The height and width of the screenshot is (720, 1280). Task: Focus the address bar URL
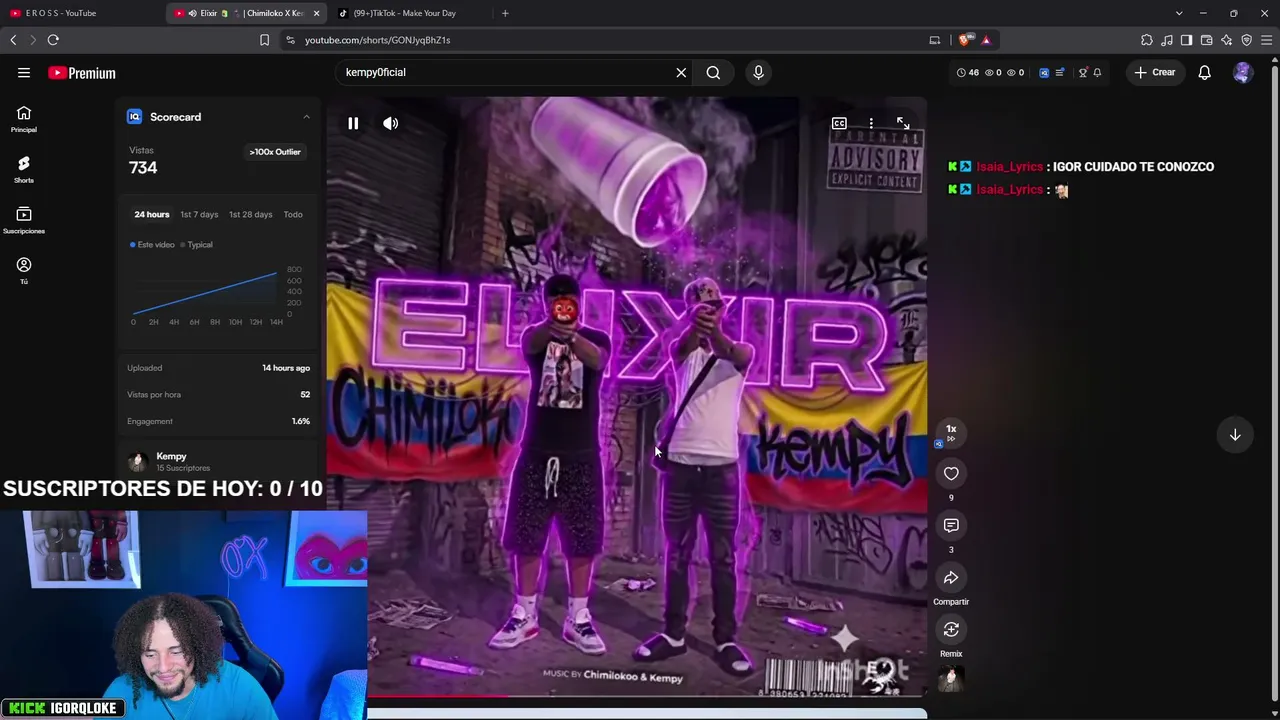coord(378,40)
